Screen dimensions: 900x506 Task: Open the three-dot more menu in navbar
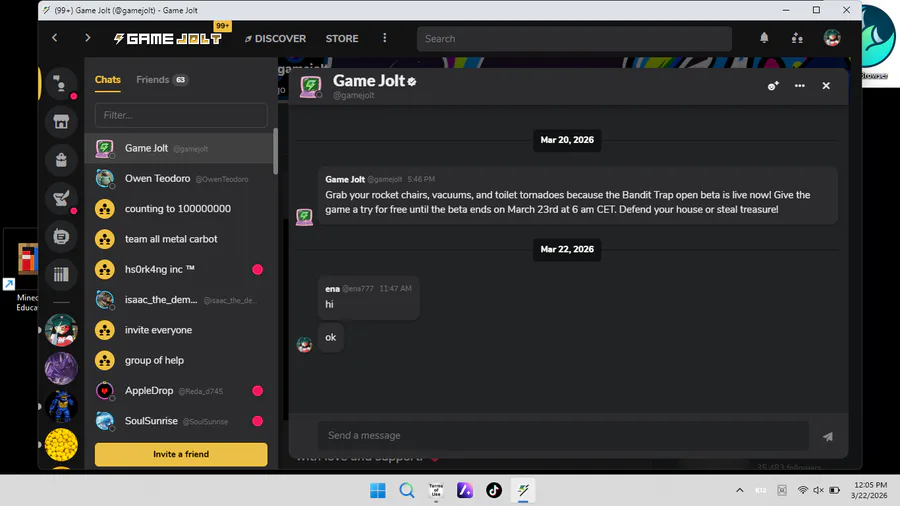pyautogui.click(x=385, y=38)
